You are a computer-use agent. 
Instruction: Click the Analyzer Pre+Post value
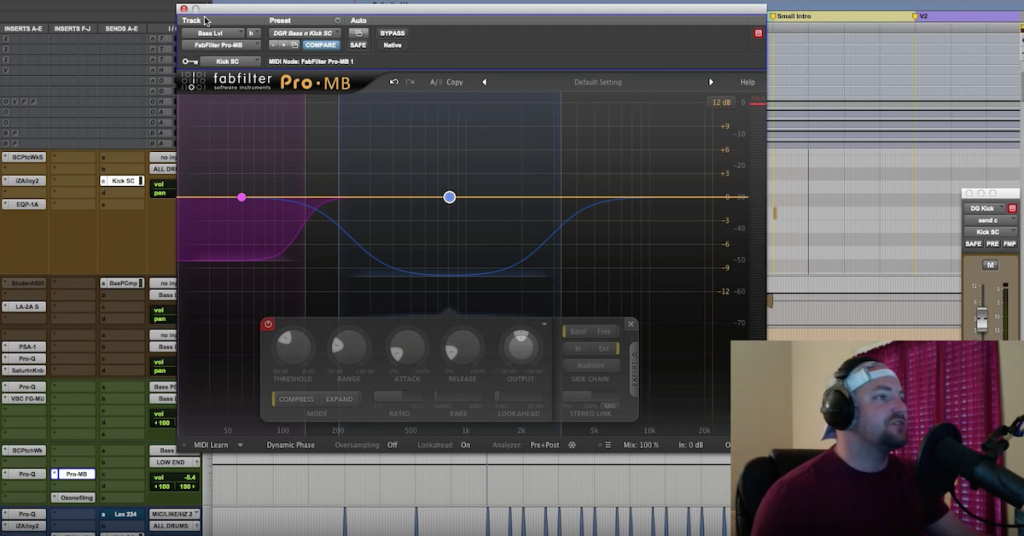[545, 445]
